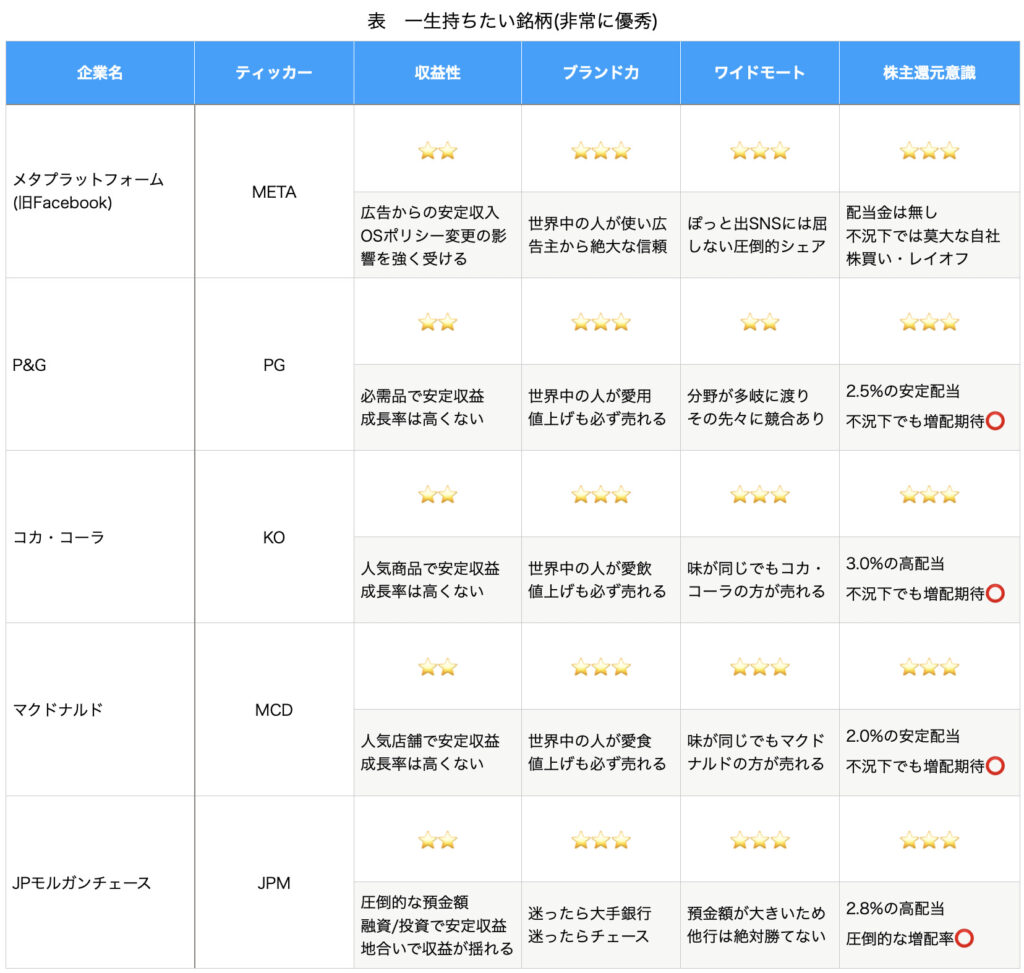Screen dimensions: 1024x973
Task: Click MCD's two-star 収益性 rating
Action: point(438,667)
